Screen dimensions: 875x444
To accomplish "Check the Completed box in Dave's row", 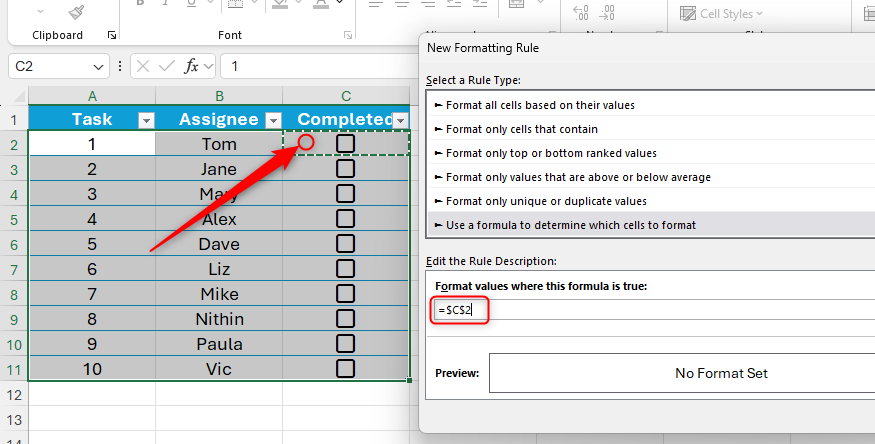I will [346, 244].
